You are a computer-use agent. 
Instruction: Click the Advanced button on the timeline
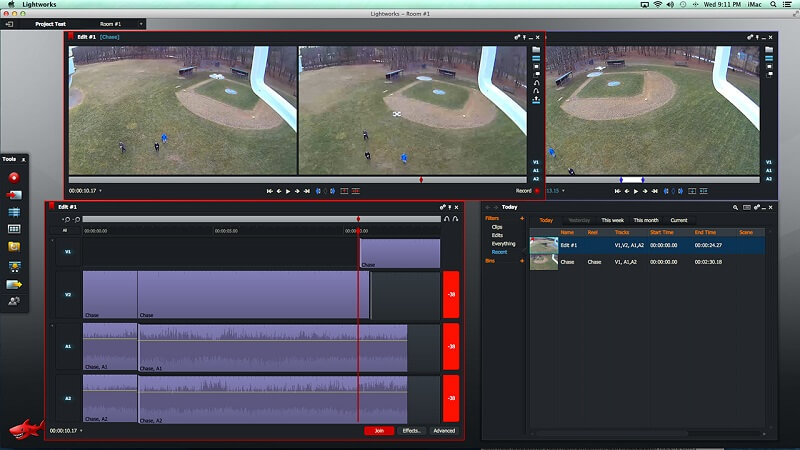pos(443,430)
